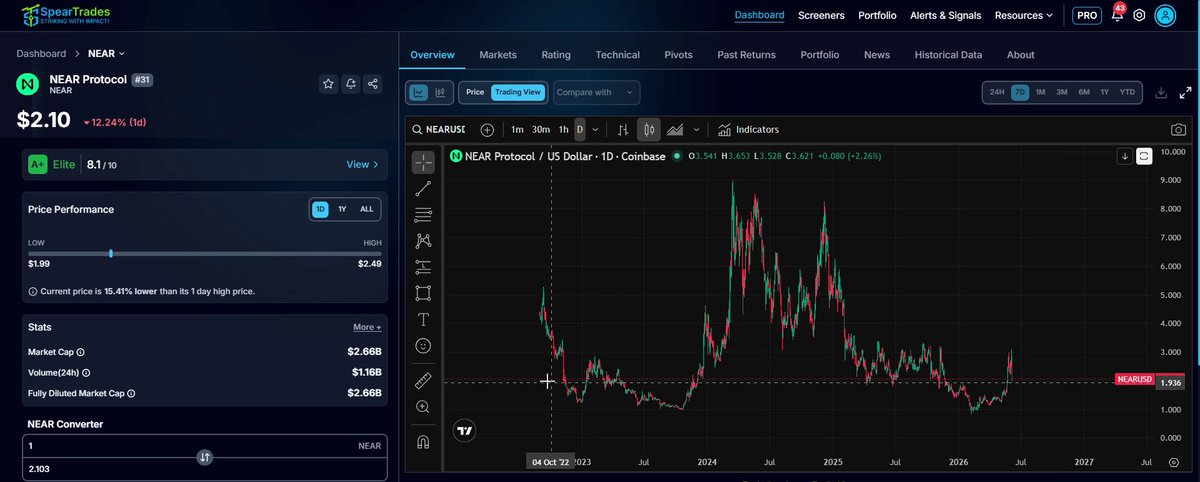Click the auto-scale chart button

(x=1145, y=156)
